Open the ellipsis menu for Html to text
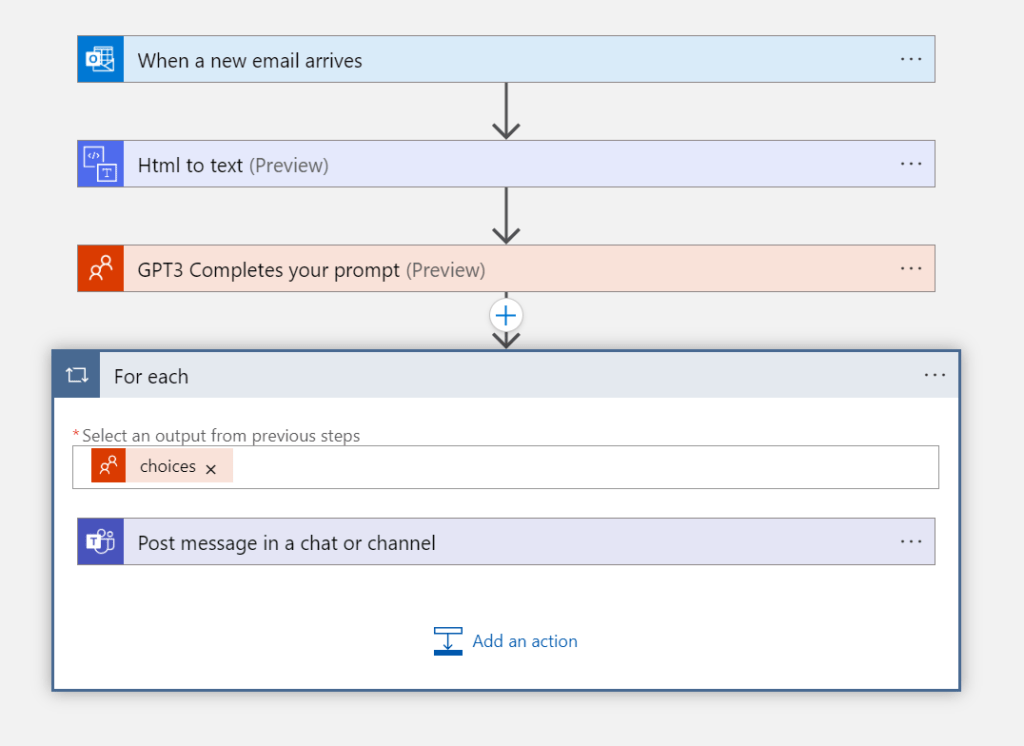The width and height of the screenshot is (1024, 746). (x=911, y=164)
